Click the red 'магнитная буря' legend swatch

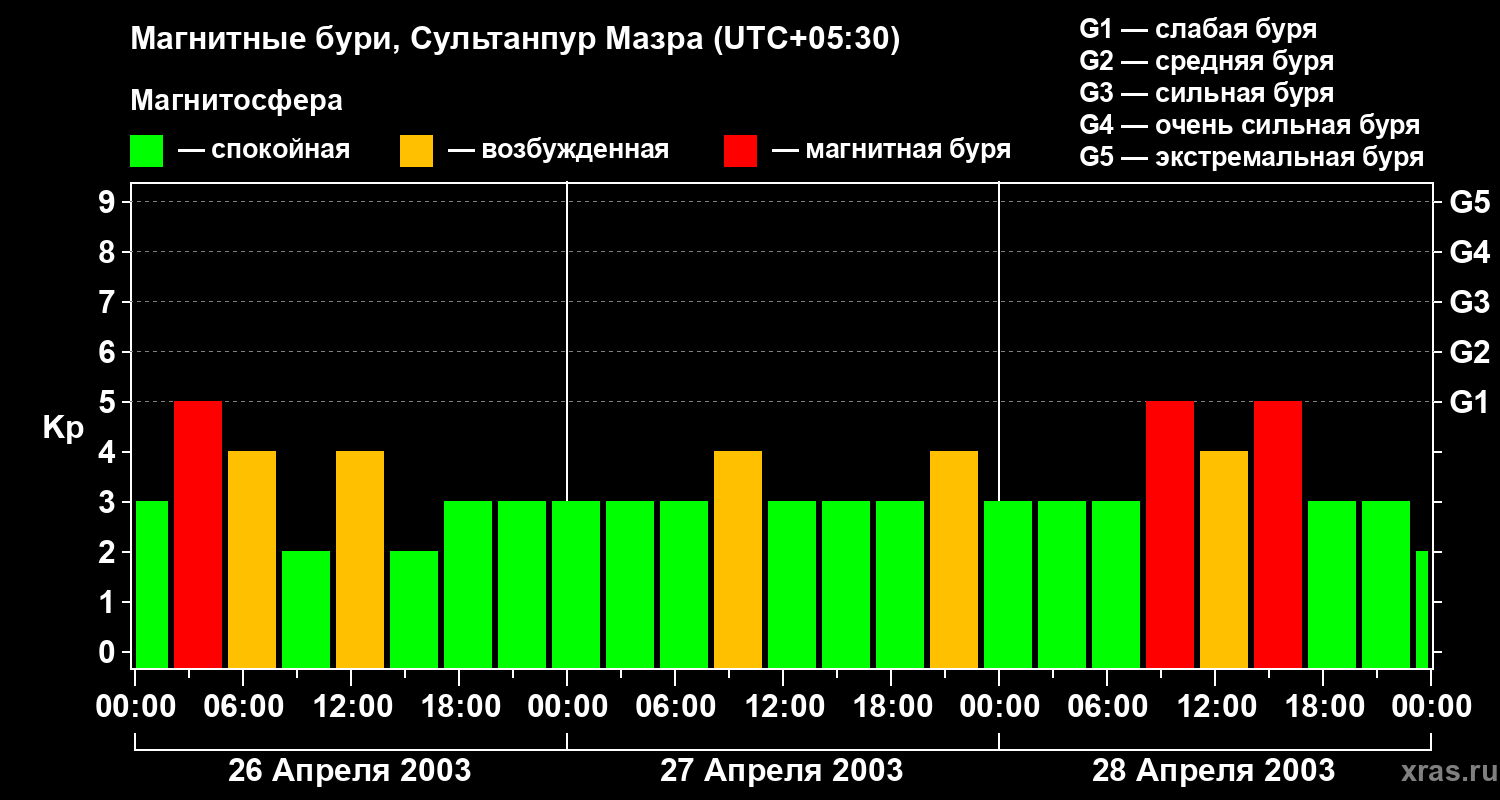(741, 151)
